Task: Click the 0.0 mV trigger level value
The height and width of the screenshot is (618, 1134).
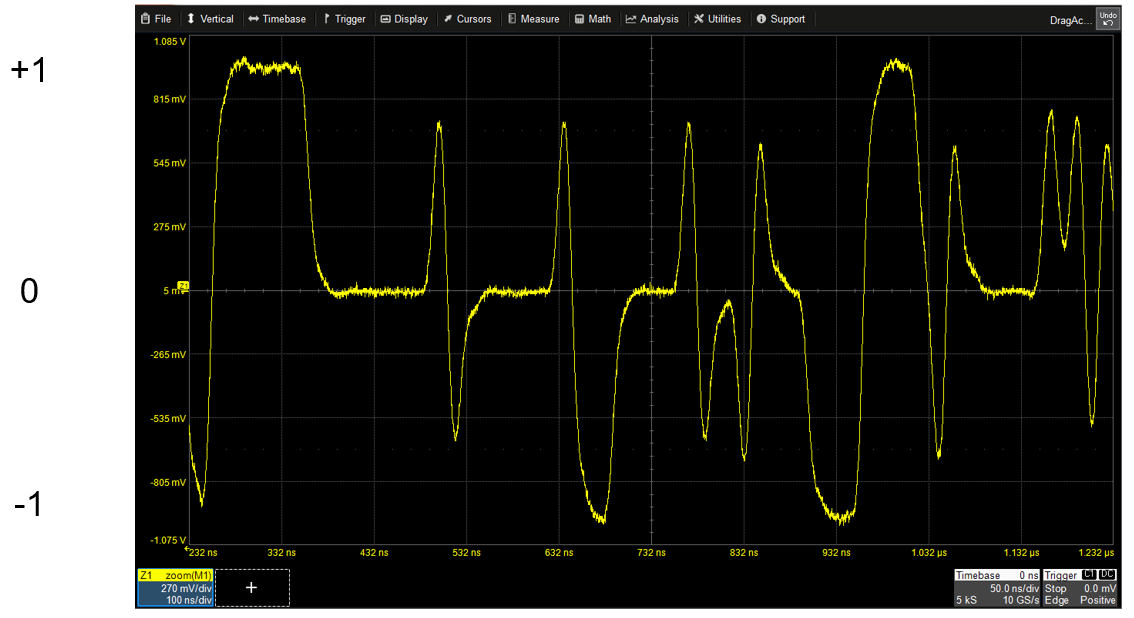Action: point(1100,588)
